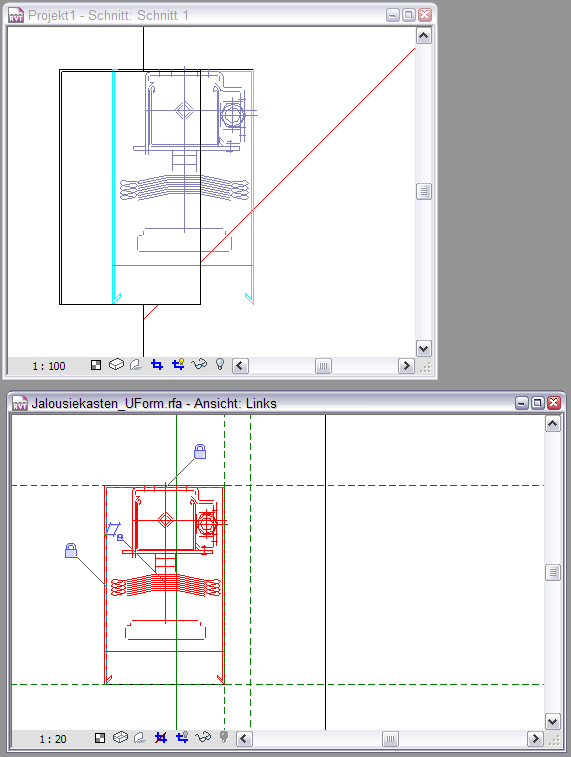This screenshot has height=757, width=571.
Task: Toggle show crop region in Schnitt 1 window
Action: (178, 364)
